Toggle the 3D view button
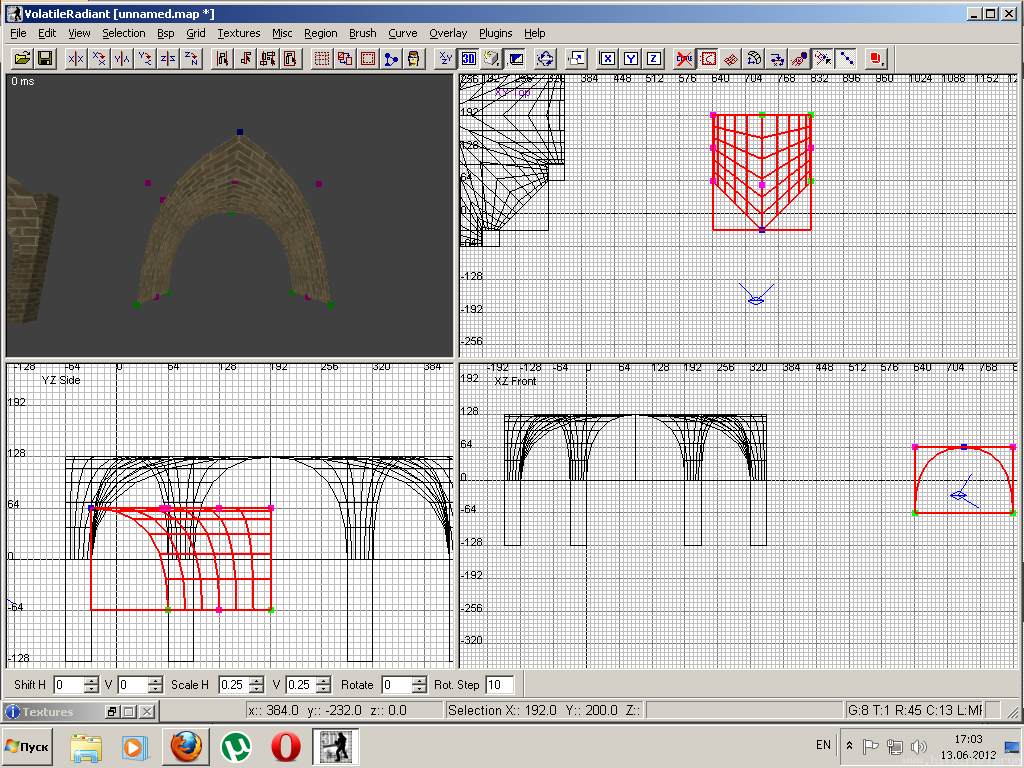 [468, 59]
